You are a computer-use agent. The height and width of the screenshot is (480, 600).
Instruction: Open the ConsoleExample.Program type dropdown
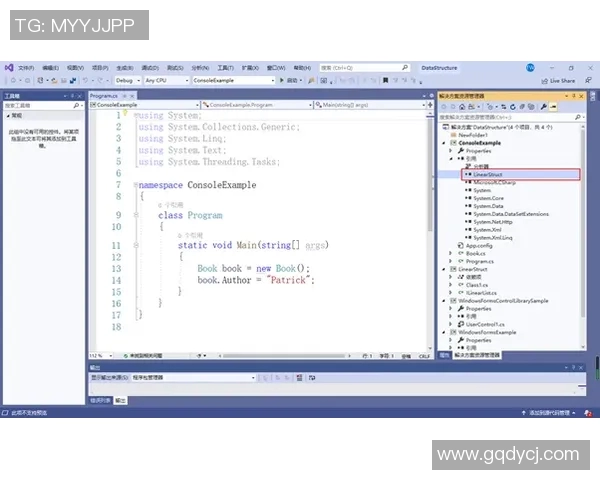pos(257,105)
